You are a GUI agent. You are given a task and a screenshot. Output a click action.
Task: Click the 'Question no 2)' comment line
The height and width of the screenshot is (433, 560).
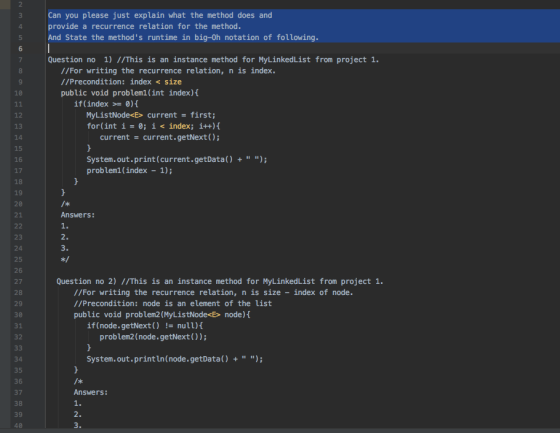click(220, 282)
